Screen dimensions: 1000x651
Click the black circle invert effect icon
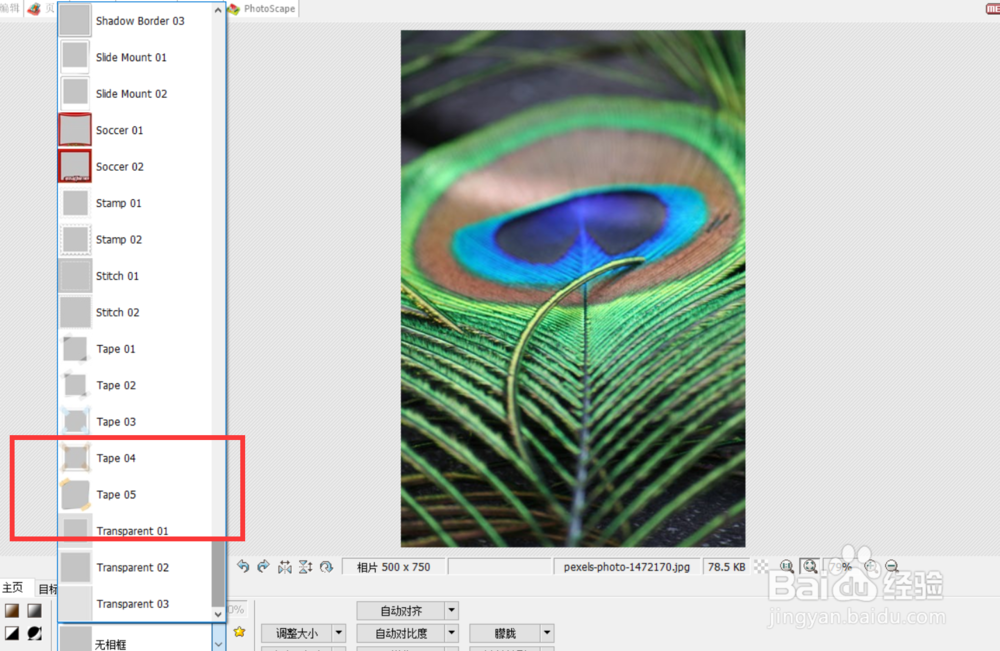(x=34, y=633)
